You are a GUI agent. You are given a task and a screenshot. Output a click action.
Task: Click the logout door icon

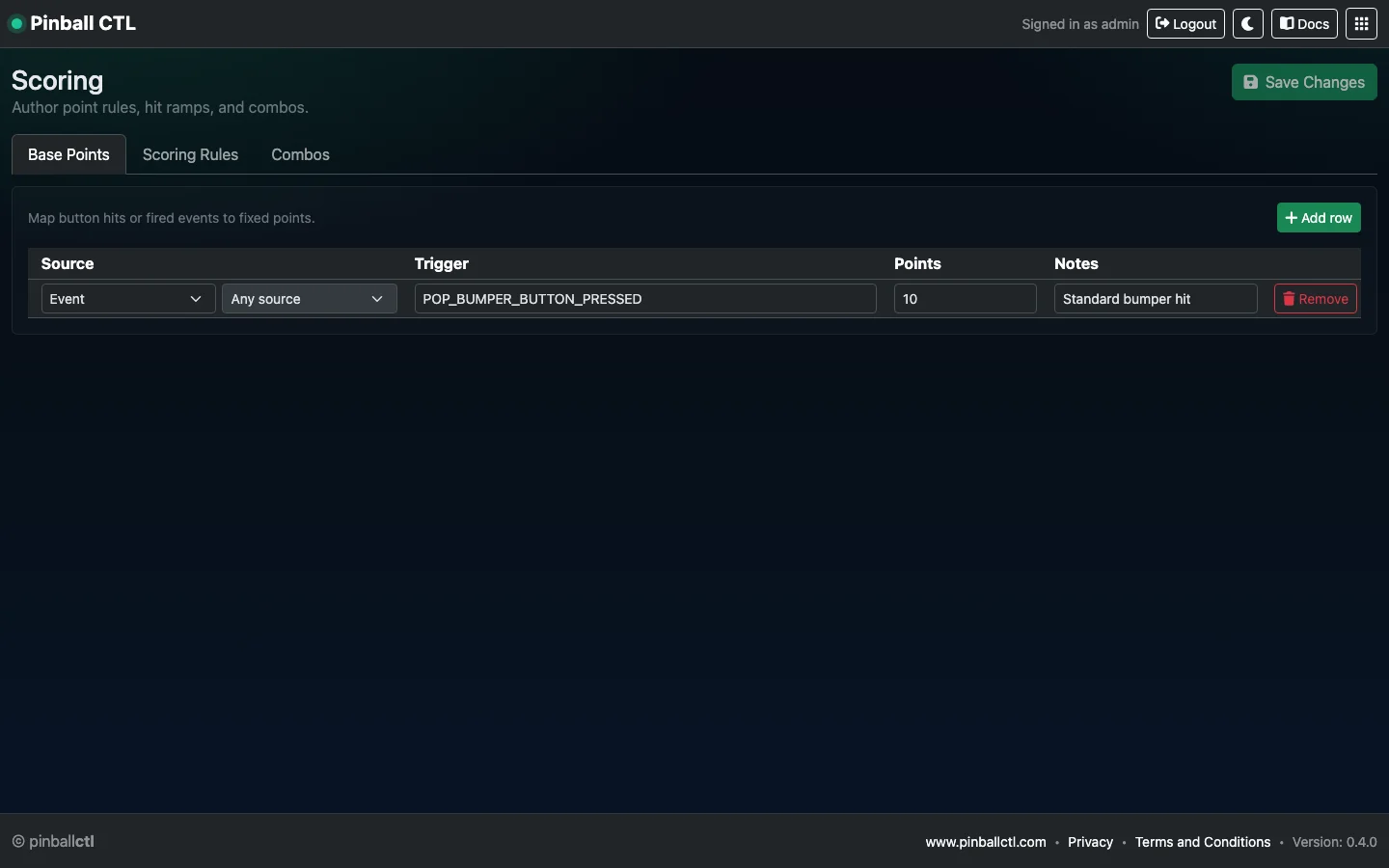click(1161, 23)
